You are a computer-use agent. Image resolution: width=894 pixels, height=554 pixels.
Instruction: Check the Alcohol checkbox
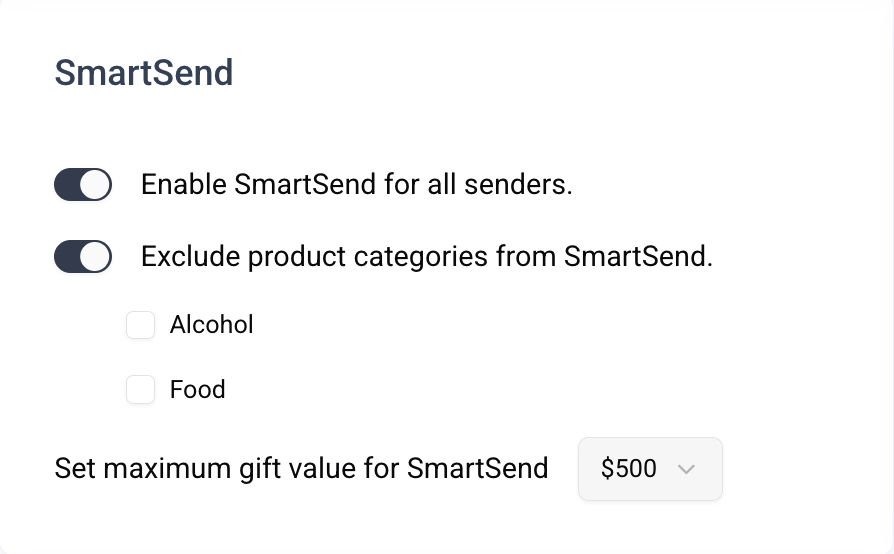click(140, 325)
